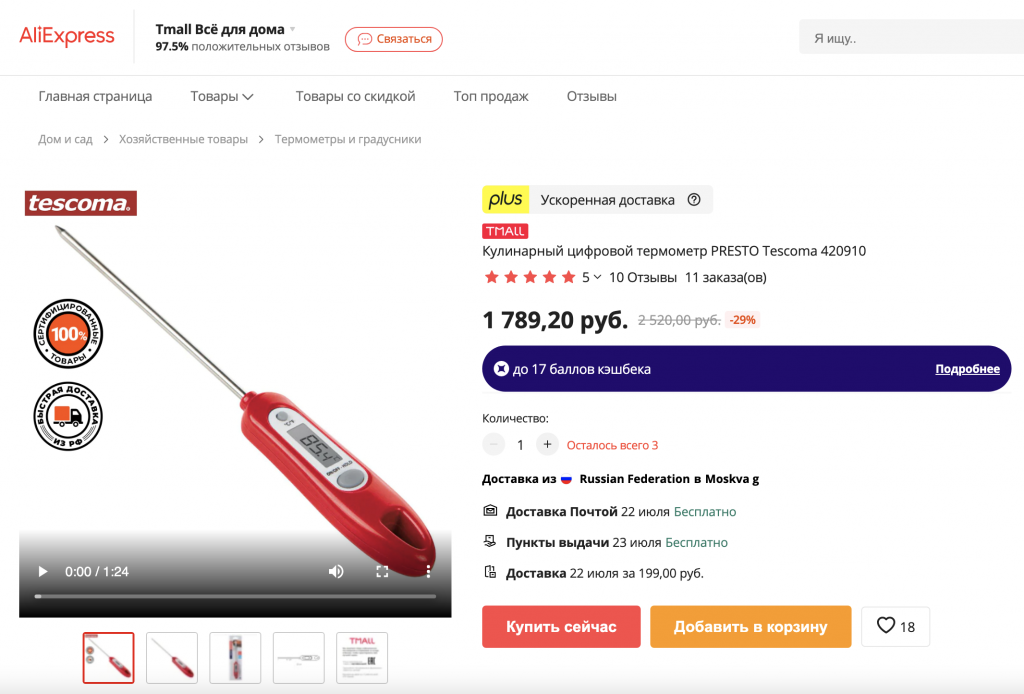Open video more options menu
Image resolution: width=1024 pixels, height=694 pixels.
[428, 572]
